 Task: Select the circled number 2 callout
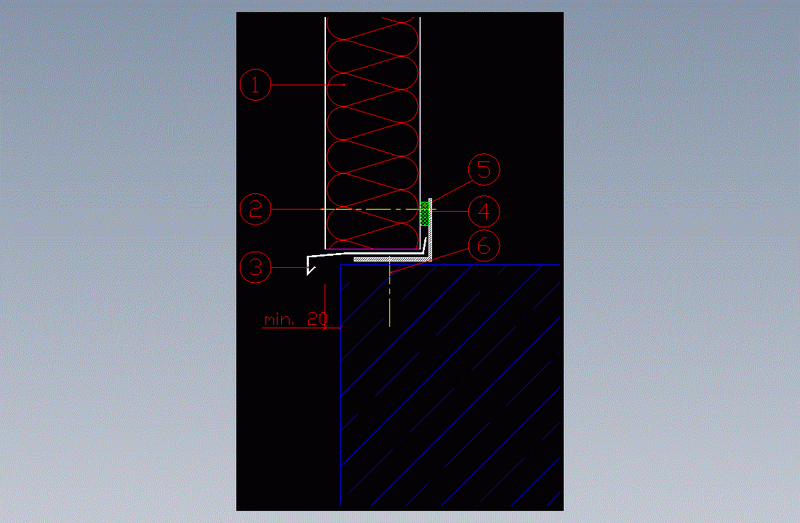(x=256, y=209)
